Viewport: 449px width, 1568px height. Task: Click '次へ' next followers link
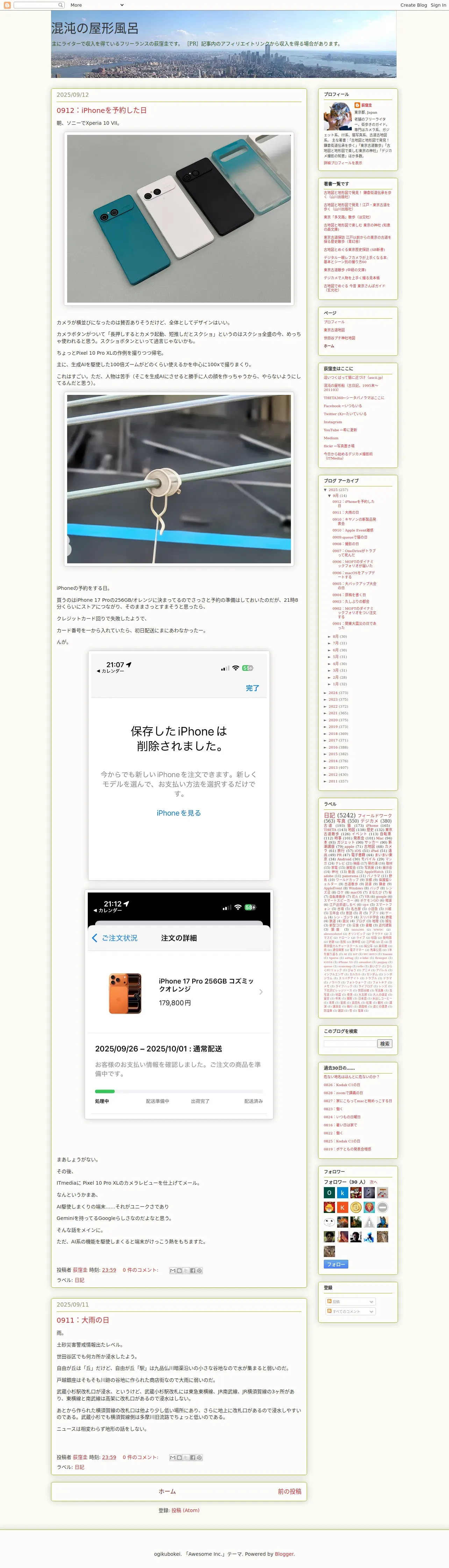(373, 1182)
